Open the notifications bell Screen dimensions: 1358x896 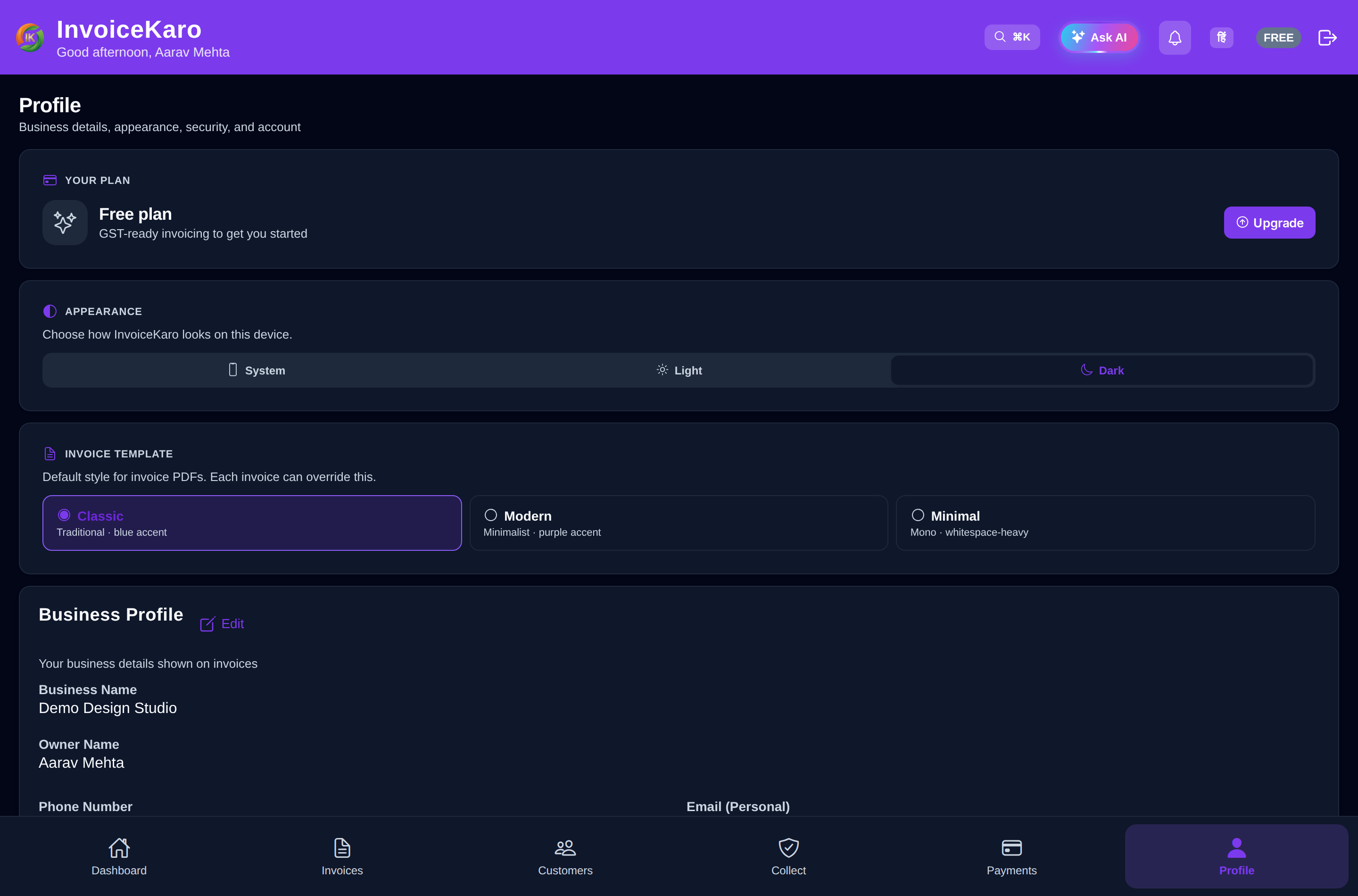click(x=1175, y=38)
